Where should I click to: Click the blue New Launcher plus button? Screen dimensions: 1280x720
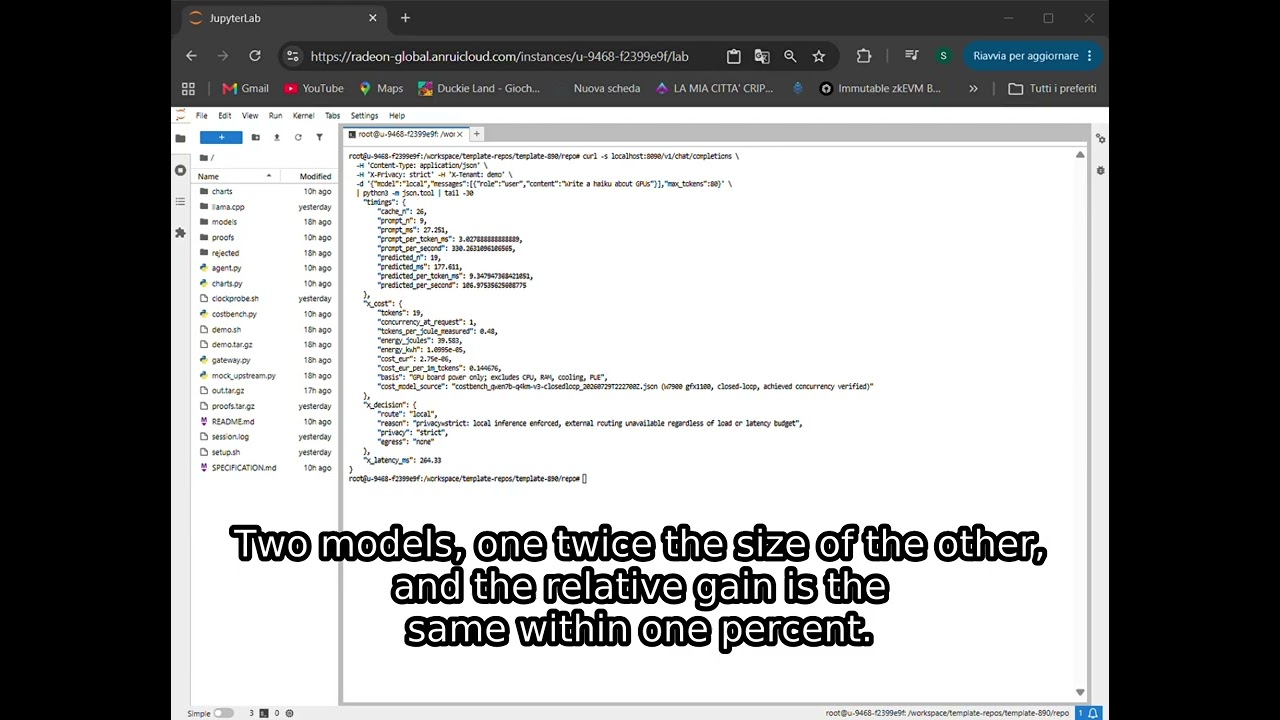pyautogui.click(x=221, y=137)
